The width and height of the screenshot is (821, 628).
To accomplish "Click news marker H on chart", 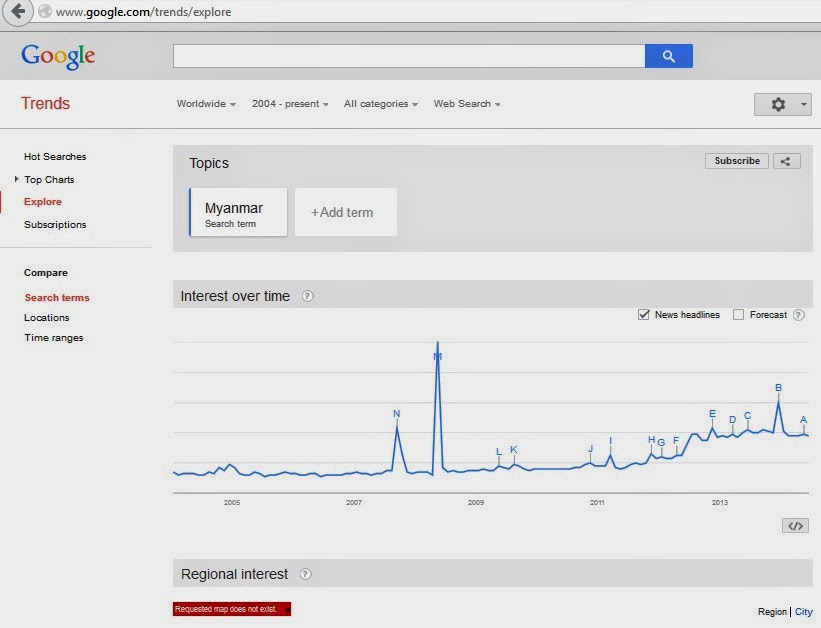I will 652,439.
